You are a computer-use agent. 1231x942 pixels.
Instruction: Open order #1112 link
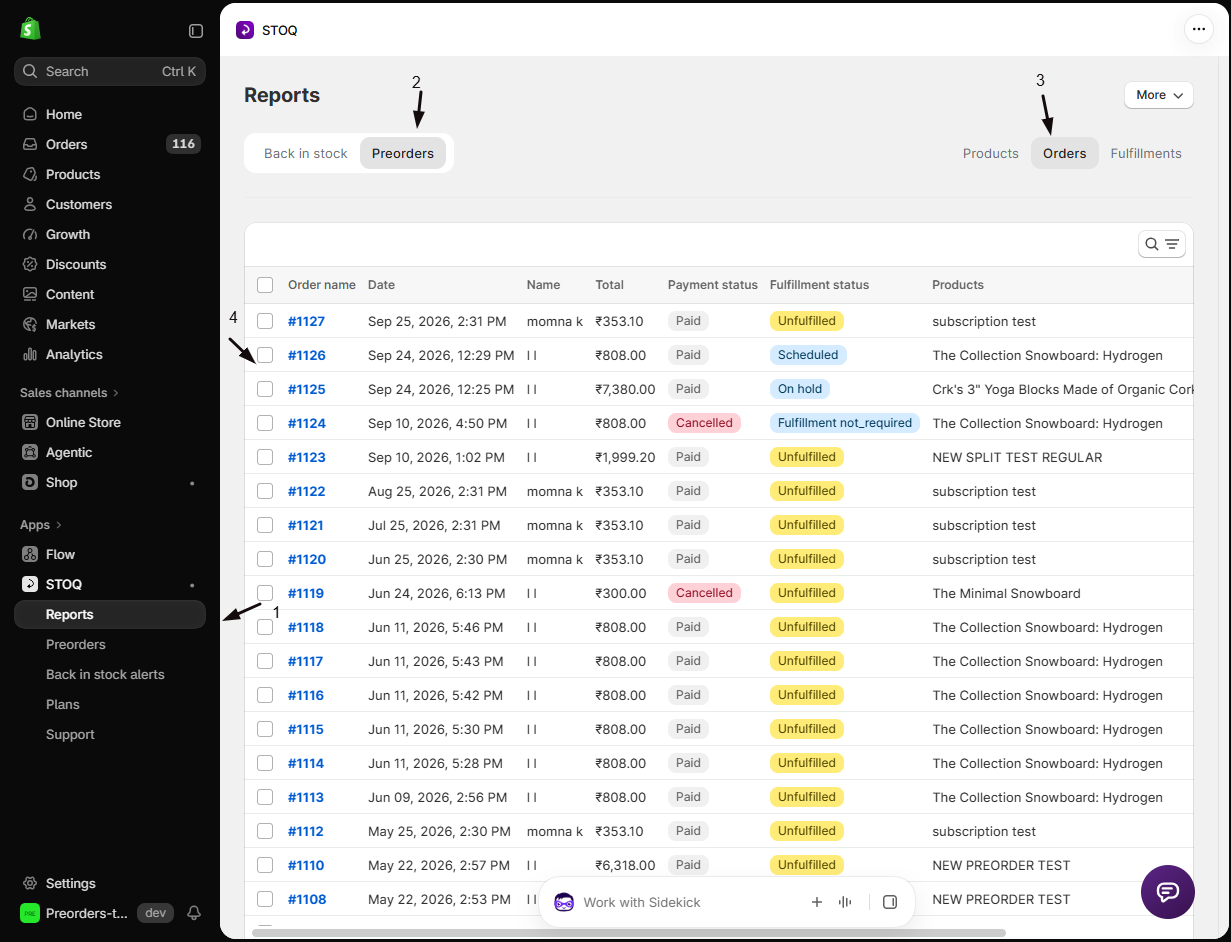(306, 831)
